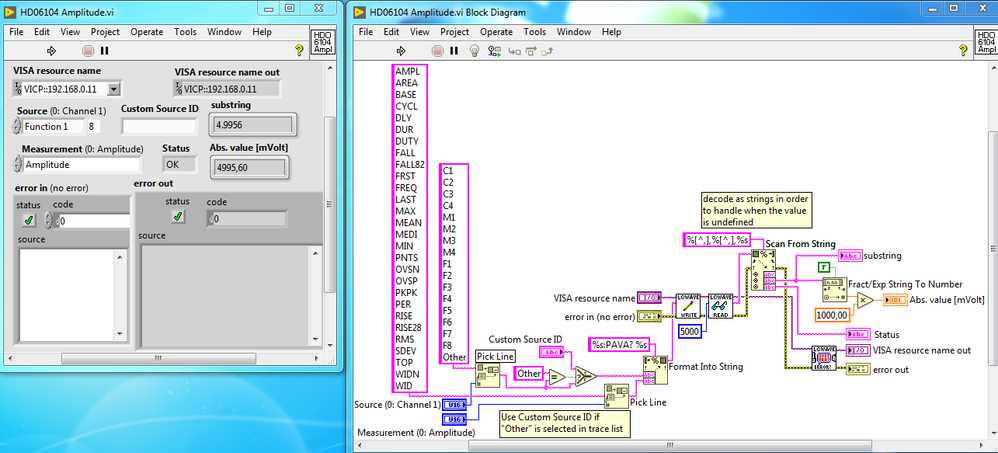Select the DBL Abs. value indicator terminal
The height and width of the screenshot is (453, 998).
coord(895,300)
